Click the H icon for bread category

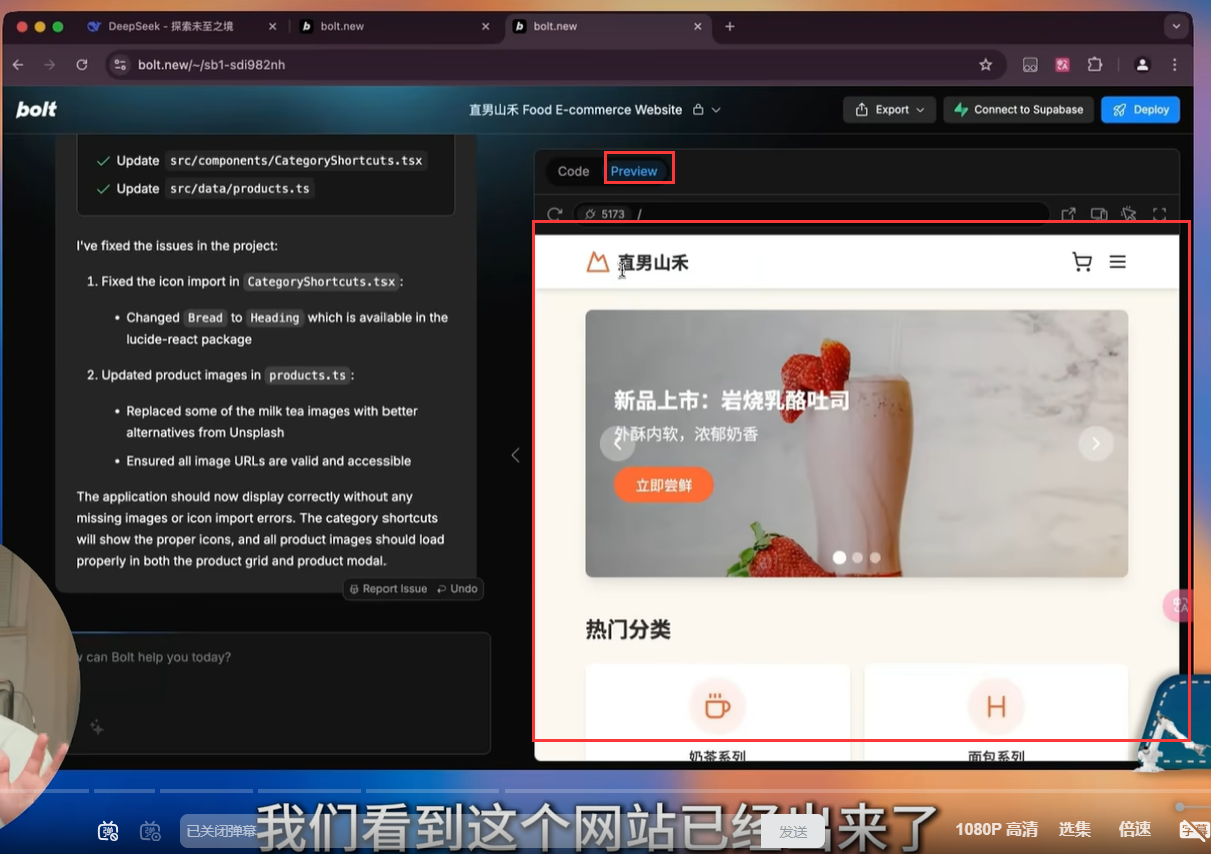996,706
